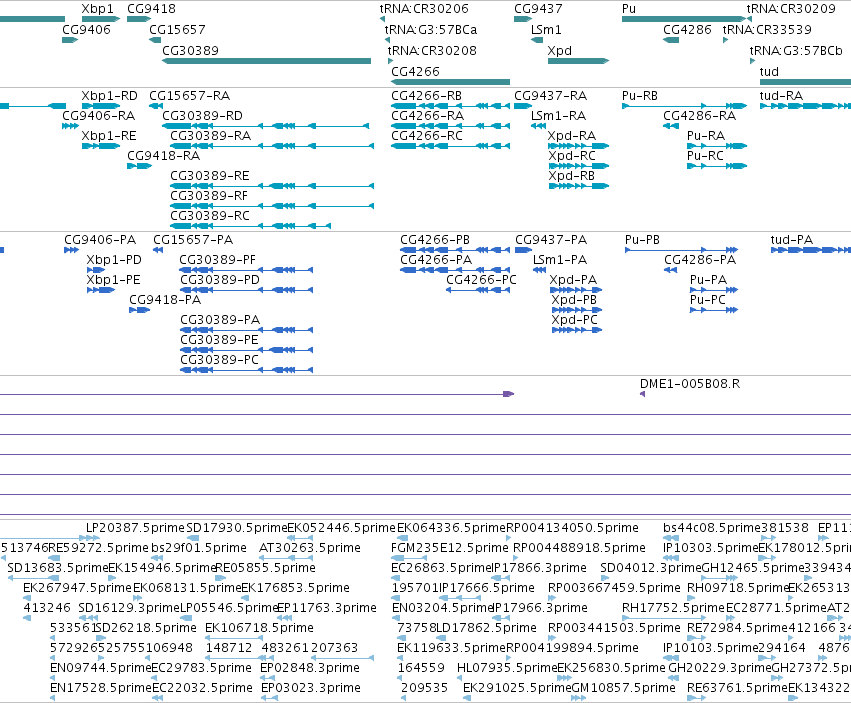851x703 pixels.
Task: Click the CG9418 gene name
Action: (151, 9)
